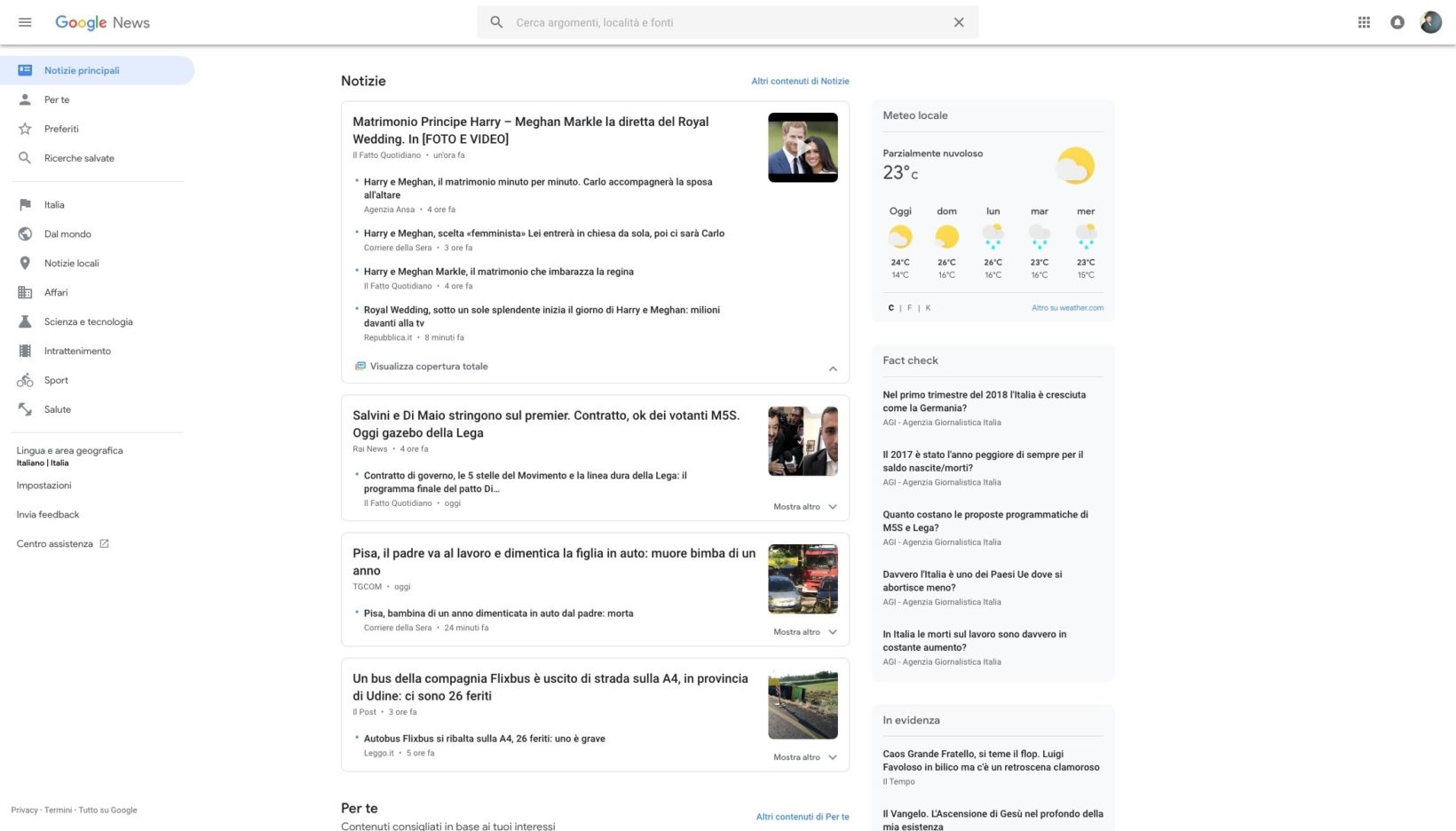This screenshot has width=1456, height=831.
Task: Click the Google News logo
Action: click(x=102, y=22)
